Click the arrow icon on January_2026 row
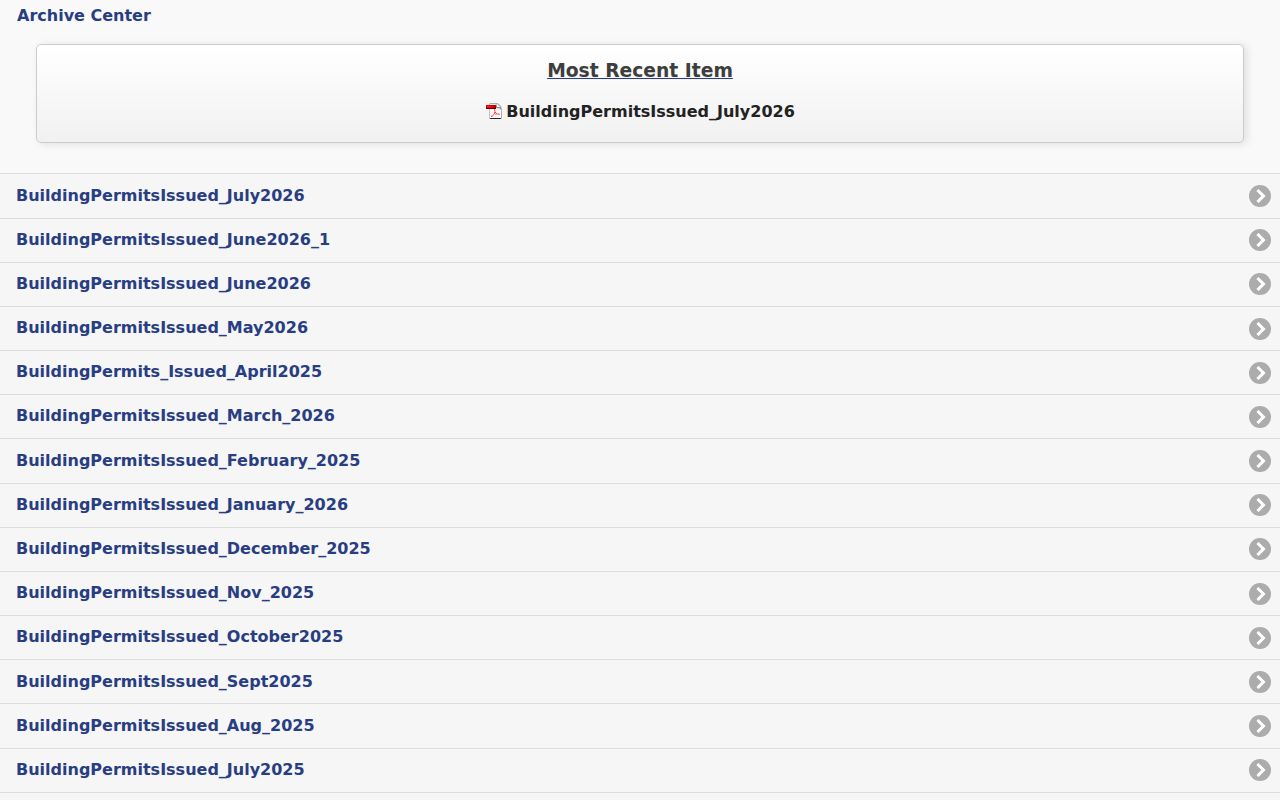The width and height of the screenshot is (1280, 800). tap(1260, 505)
